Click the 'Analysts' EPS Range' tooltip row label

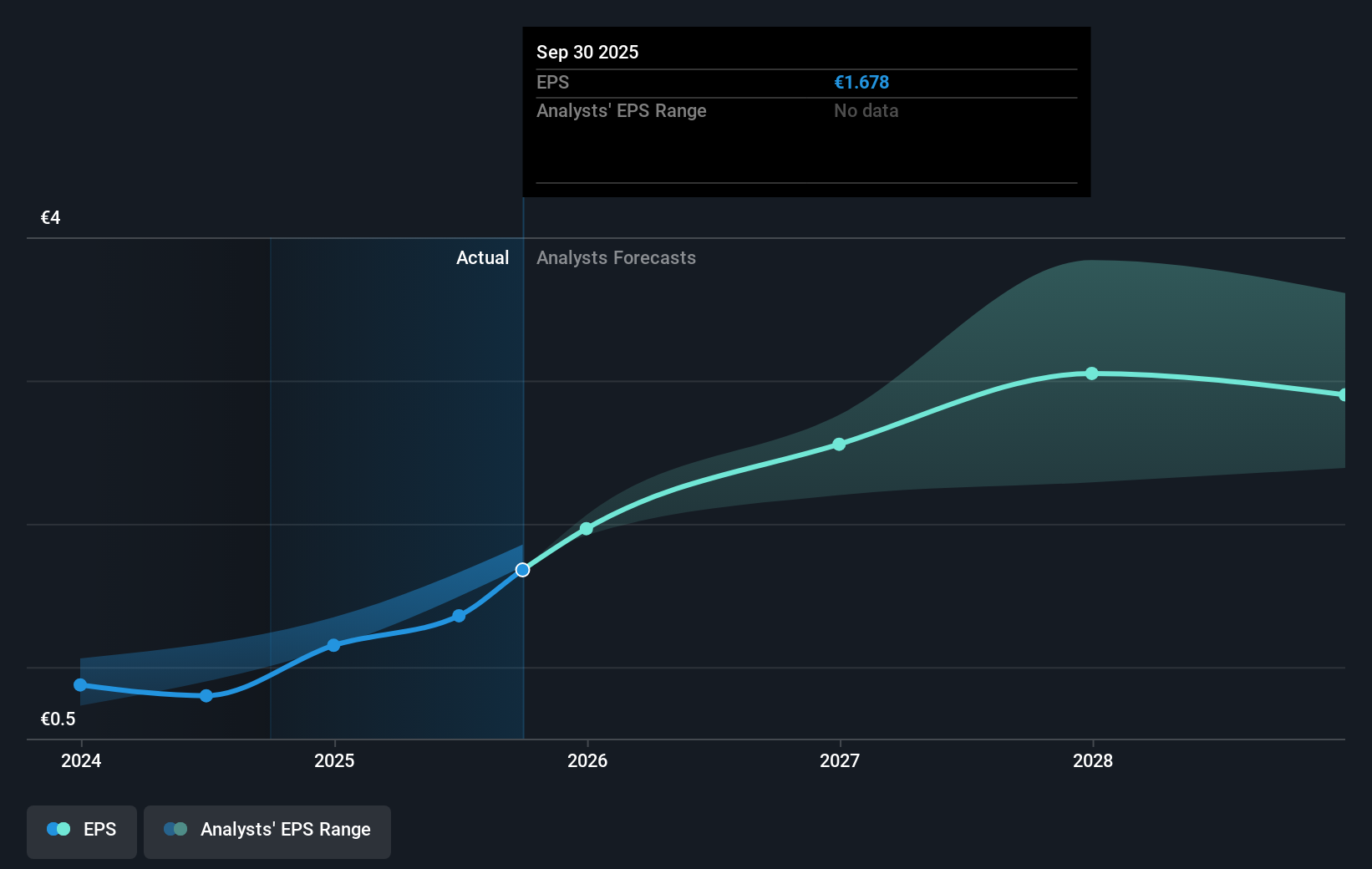coord(622,111)
